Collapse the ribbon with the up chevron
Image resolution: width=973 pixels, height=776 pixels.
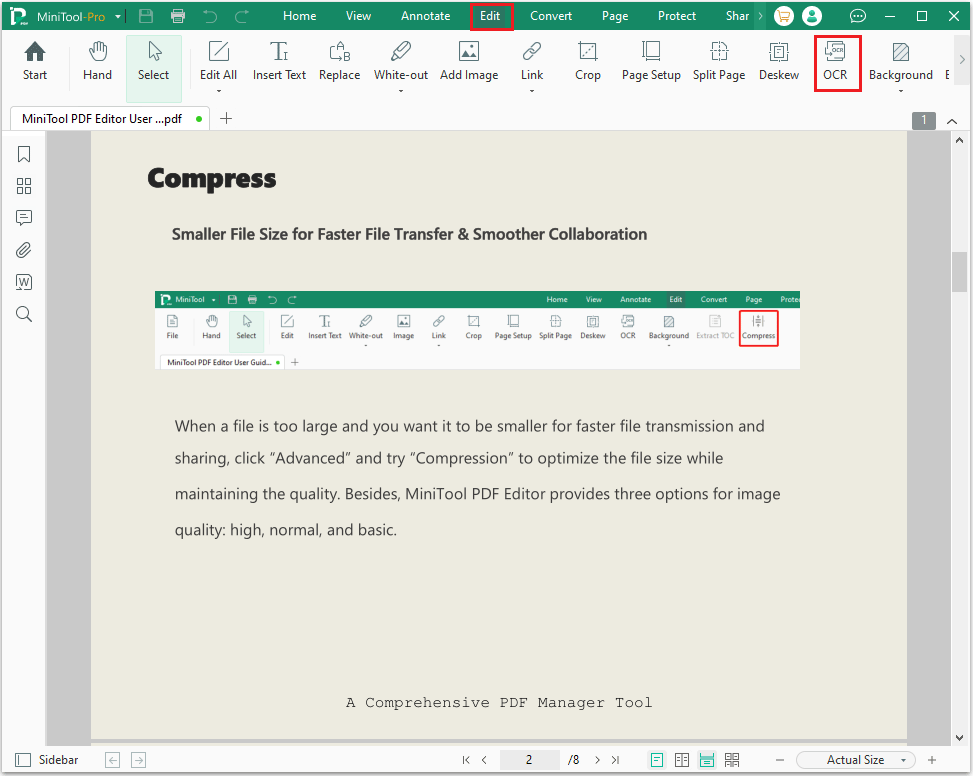pos(952,121)
